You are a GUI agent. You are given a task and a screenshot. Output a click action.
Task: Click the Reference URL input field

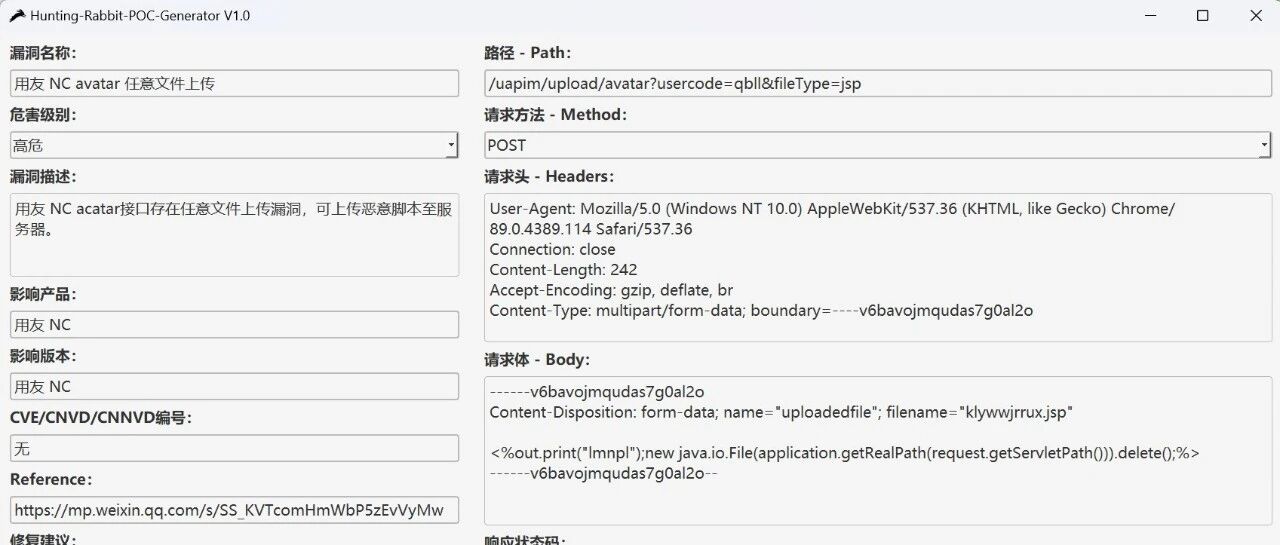(x=234, y=510)
